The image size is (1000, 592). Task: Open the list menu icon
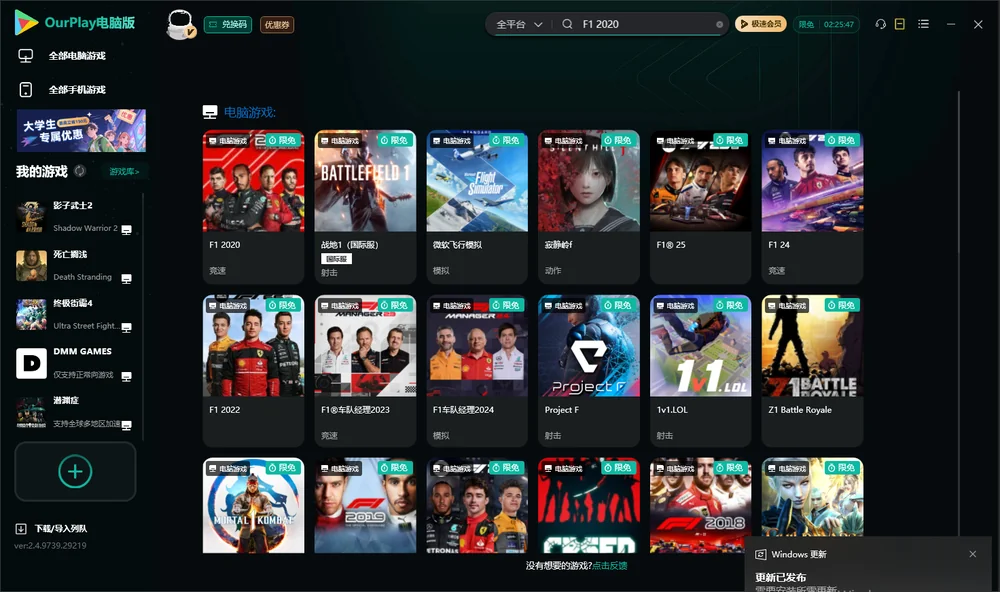point(923,24)
